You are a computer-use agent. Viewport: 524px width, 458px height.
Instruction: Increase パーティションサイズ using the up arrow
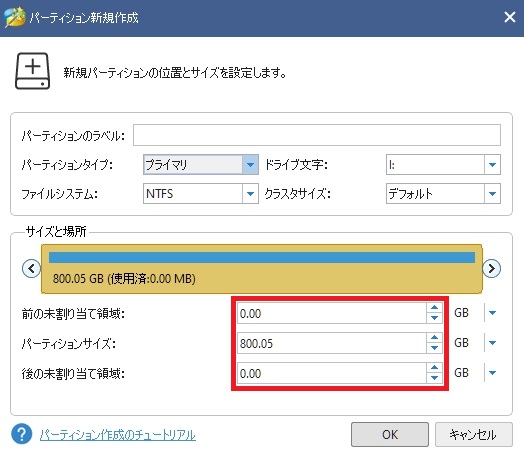434,338
